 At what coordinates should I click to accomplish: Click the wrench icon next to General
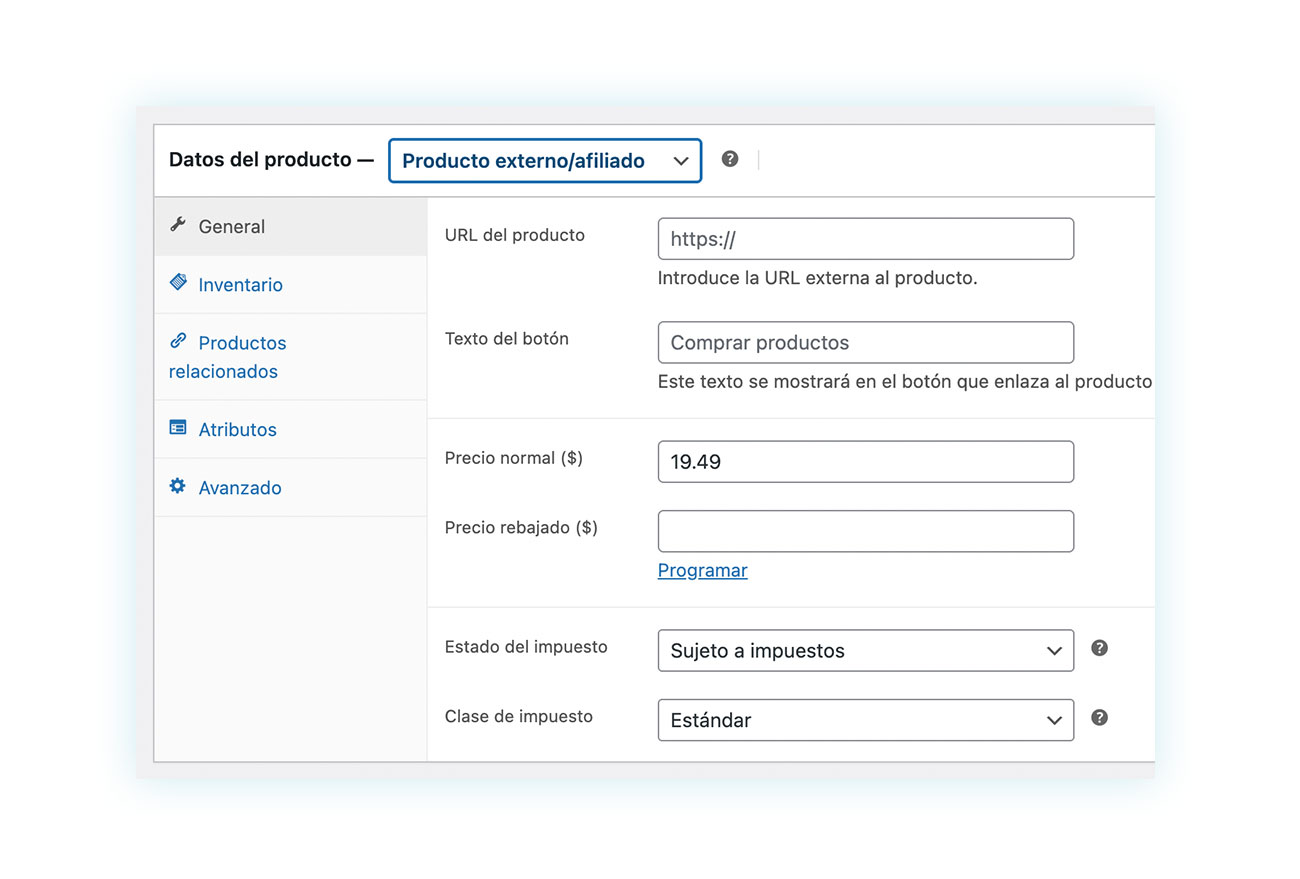pyautogui.click(x=178, y=225)
